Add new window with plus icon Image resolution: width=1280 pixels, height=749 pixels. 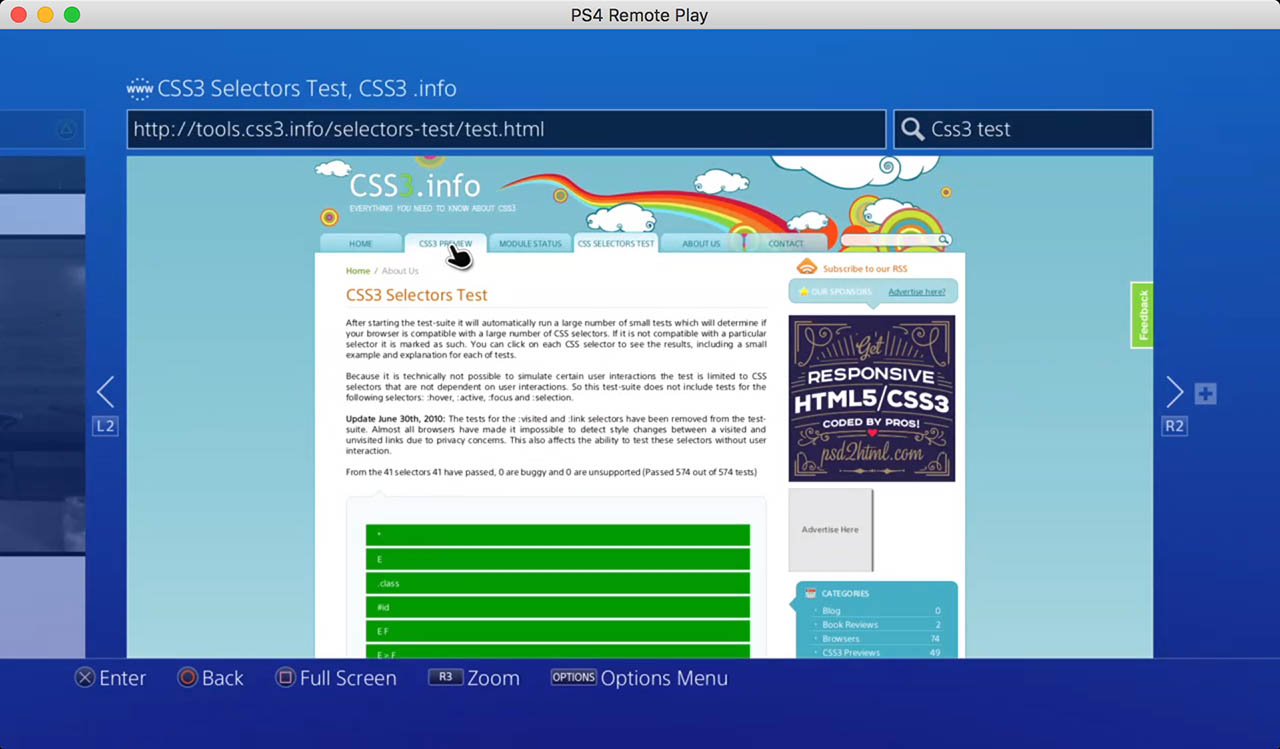pos(1205,394)
